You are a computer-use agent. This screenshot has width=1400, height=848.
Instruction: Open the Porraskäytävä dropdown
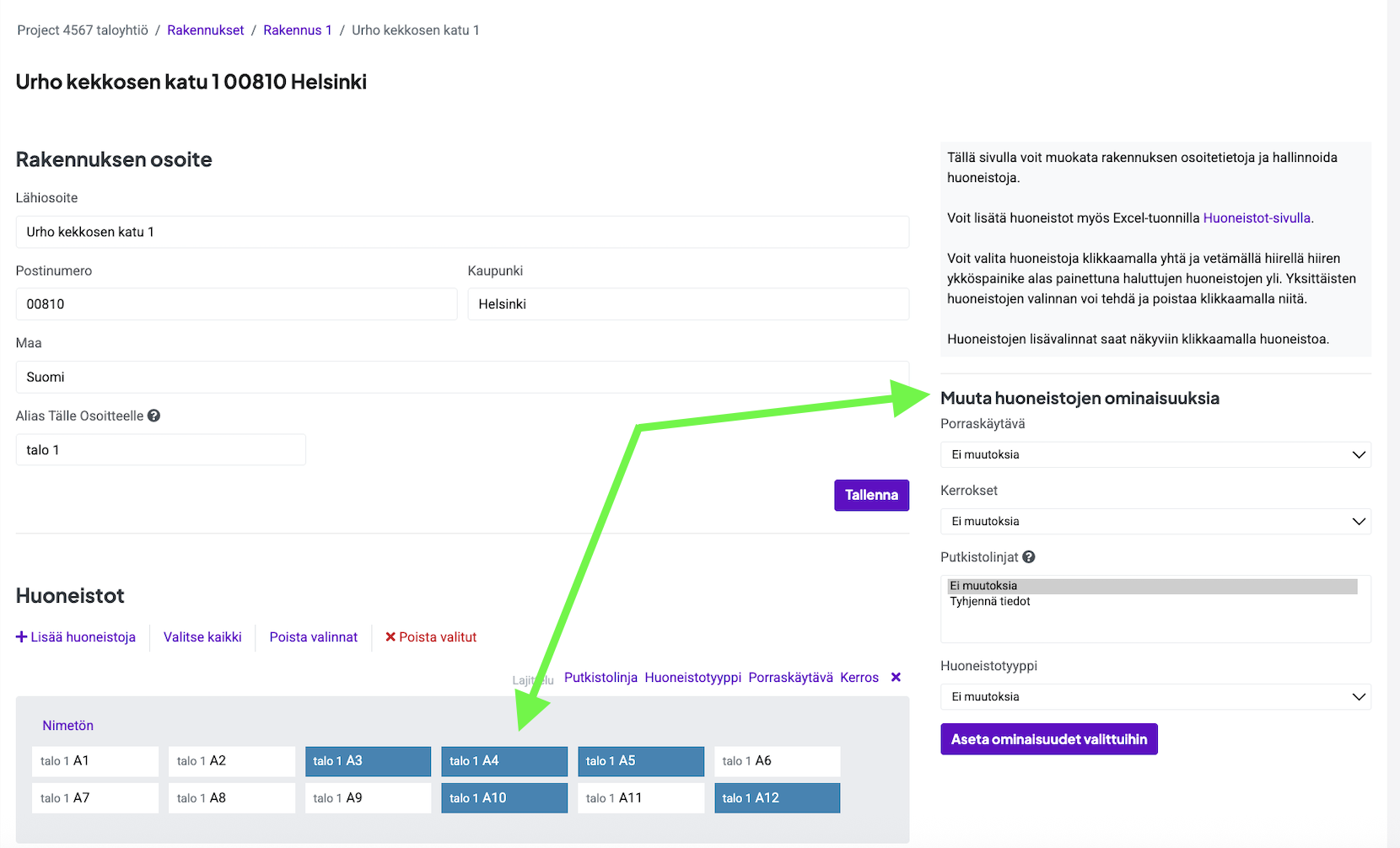point(1155,454)
